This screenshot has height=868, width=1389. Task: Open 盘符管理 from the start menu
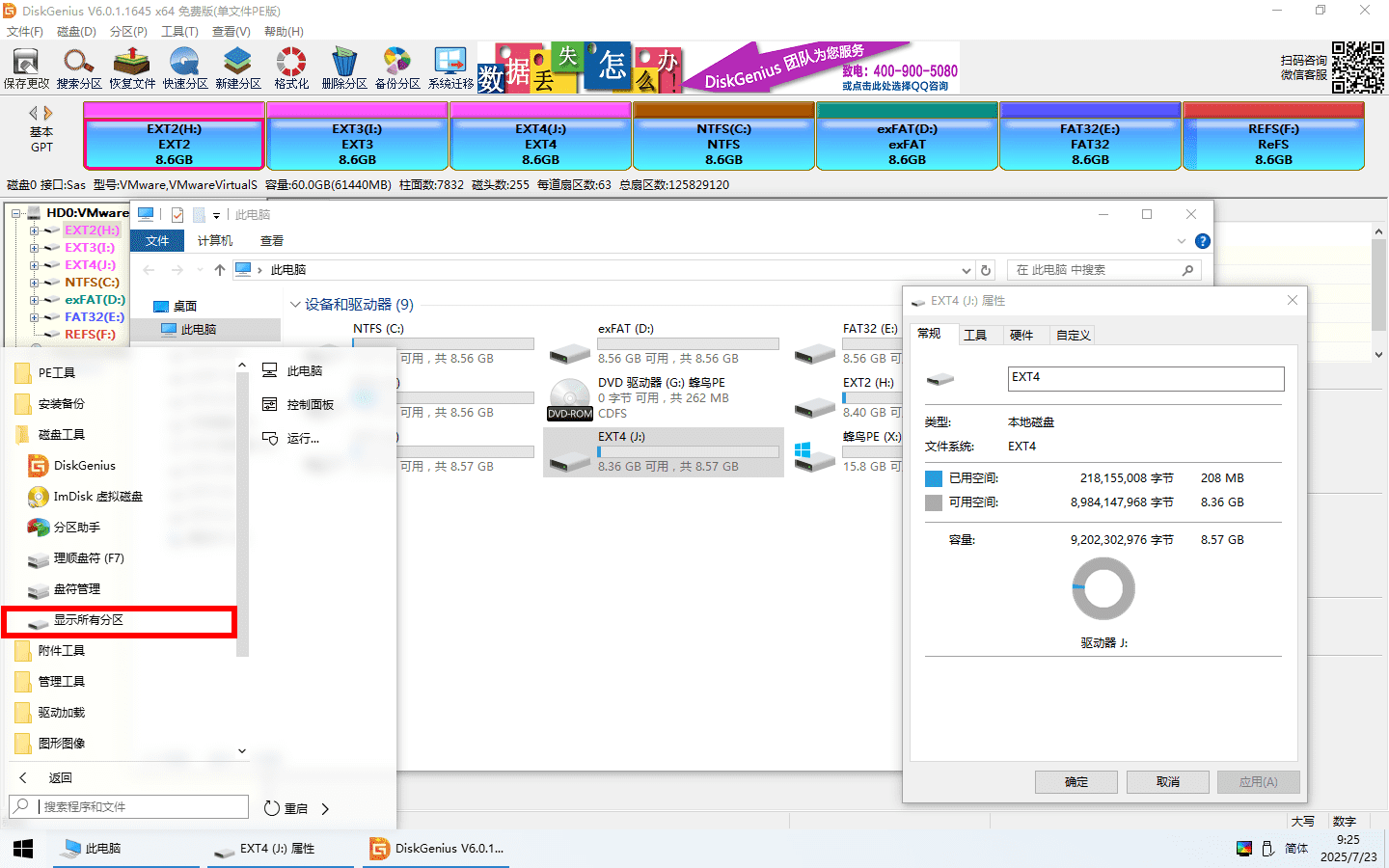click(64, 589)
